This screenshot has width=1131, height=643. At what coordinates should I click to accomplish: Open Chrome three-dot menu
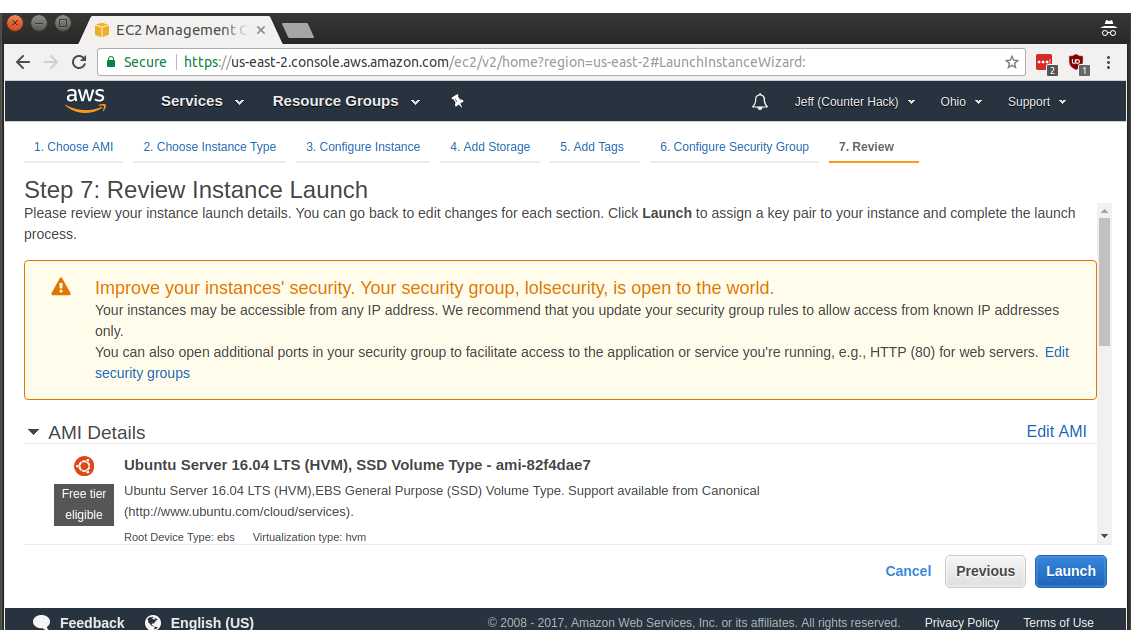1109,62
